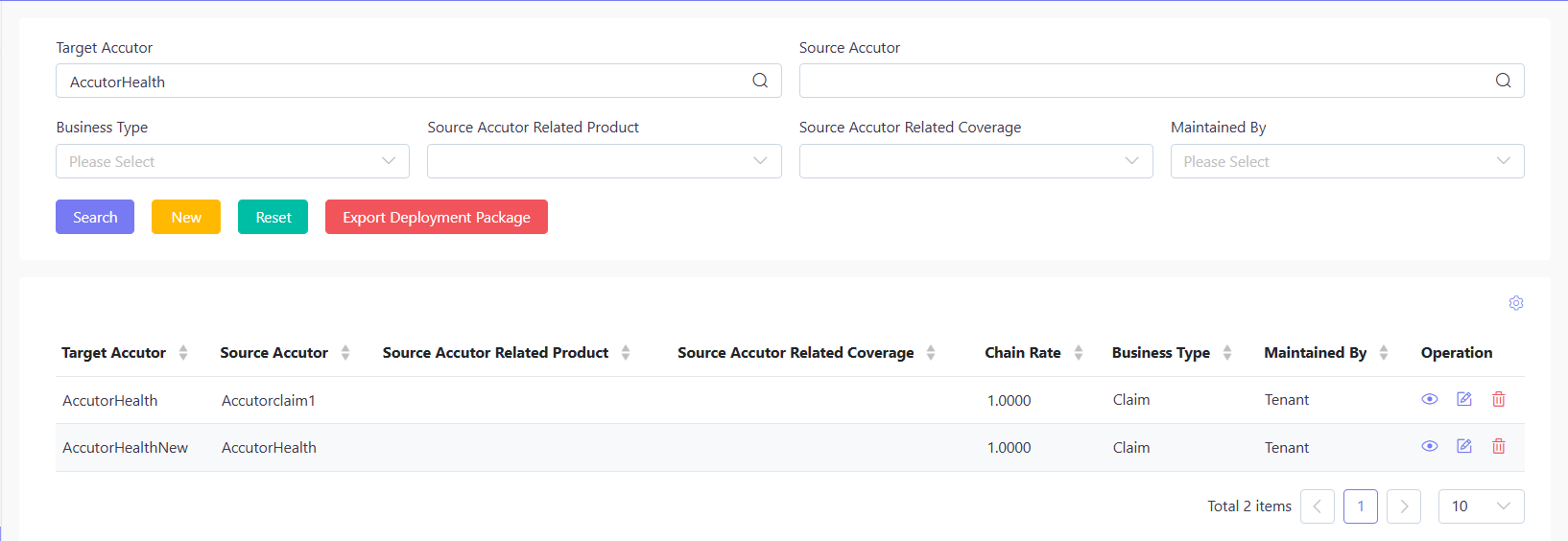Edit the AccutorHealthNew row
This screenshot has height=541, width=1568.
[x=1464, y=446]
